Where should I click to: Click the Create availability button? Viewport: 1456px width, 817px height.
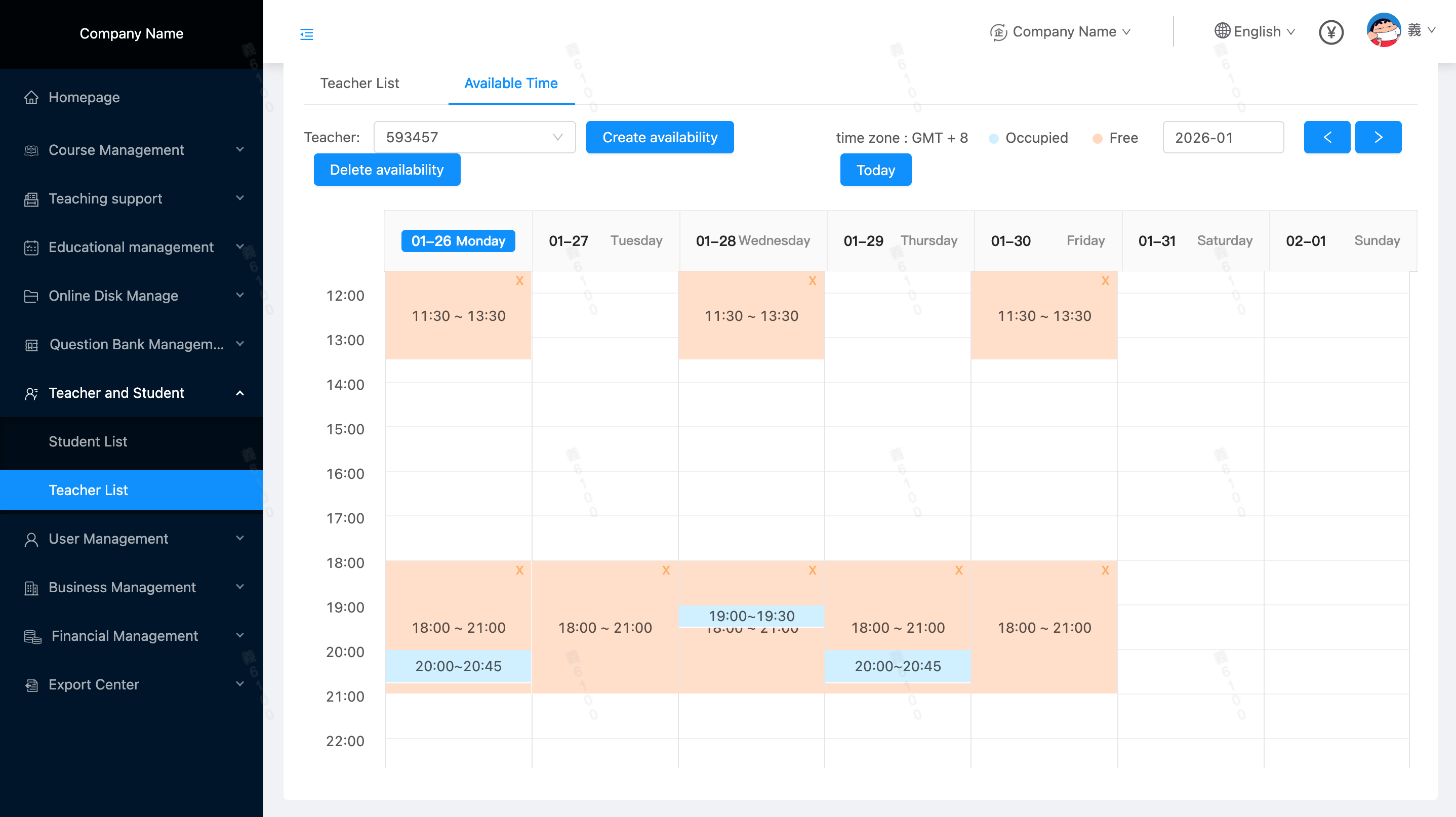point(660,137)
